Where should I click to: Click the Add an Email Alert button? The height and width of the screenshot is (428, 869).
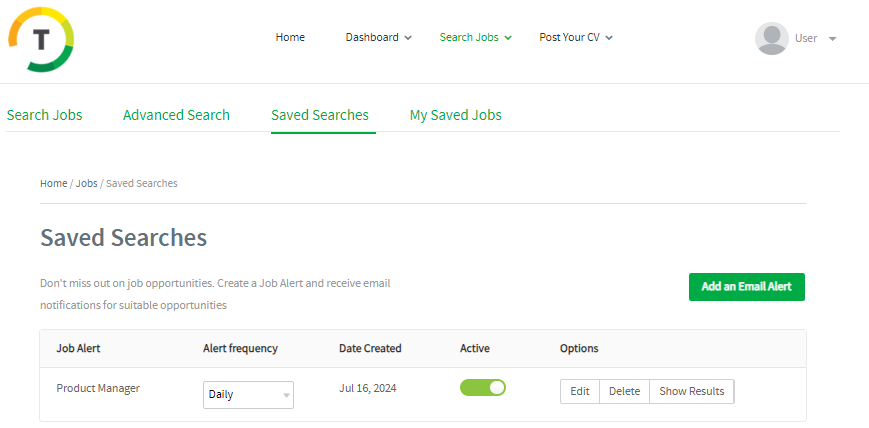click(746, 287)
